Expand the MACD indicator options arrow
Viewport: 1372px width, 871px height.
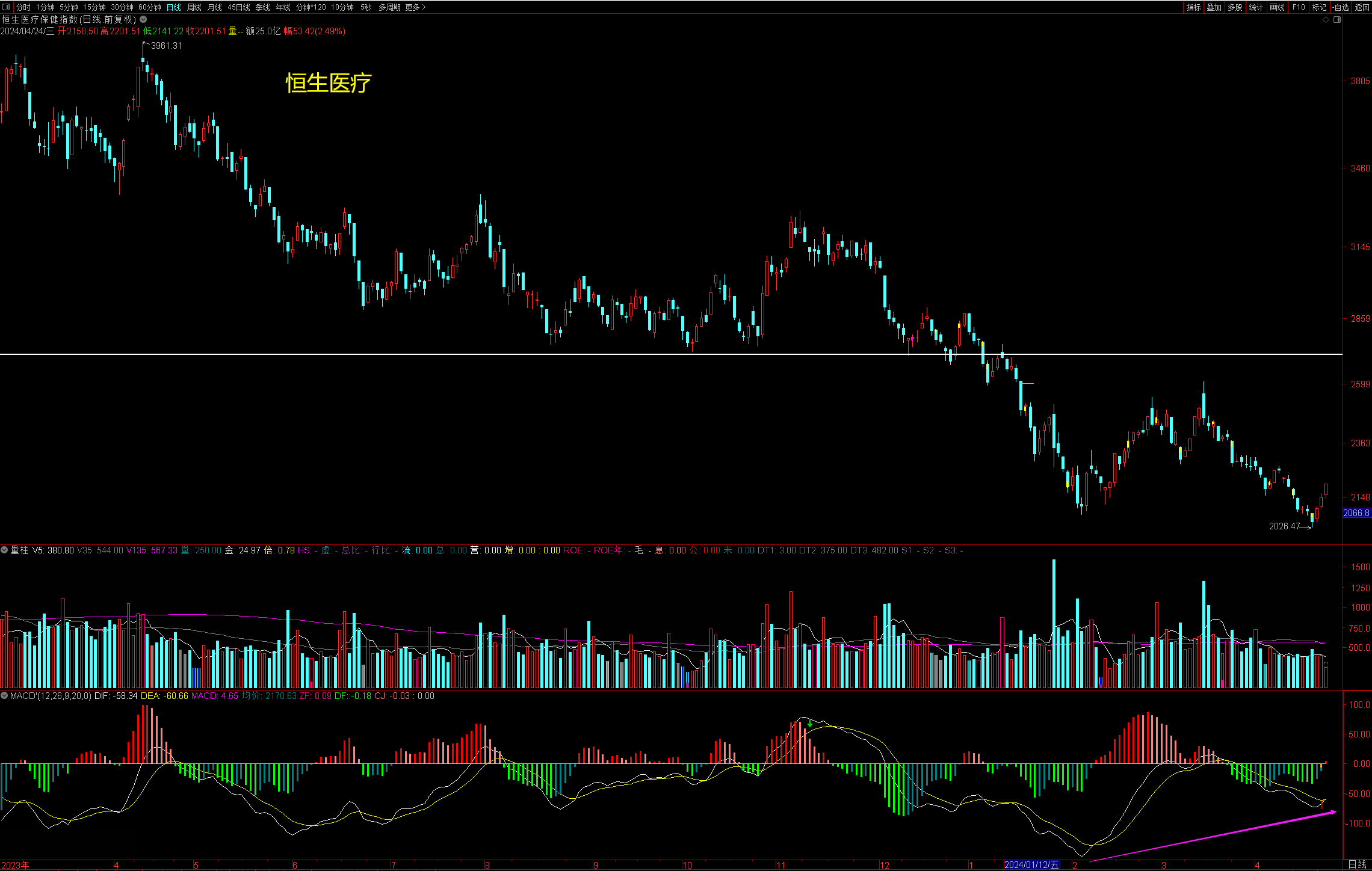click(5, 695)
